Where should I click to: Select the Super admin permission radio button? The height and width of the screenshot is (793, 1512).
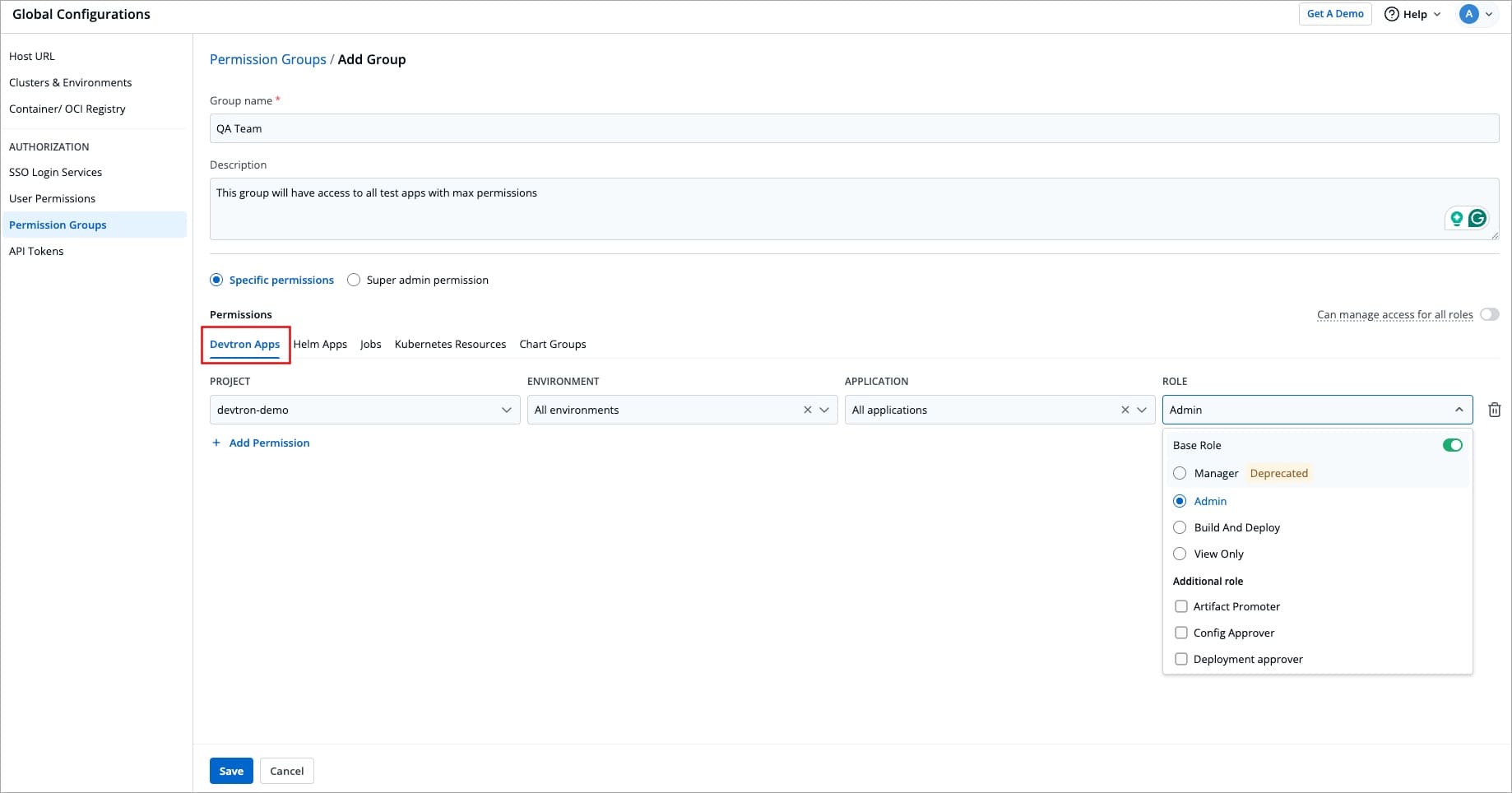pyautogui.click(x=354, y=280)
